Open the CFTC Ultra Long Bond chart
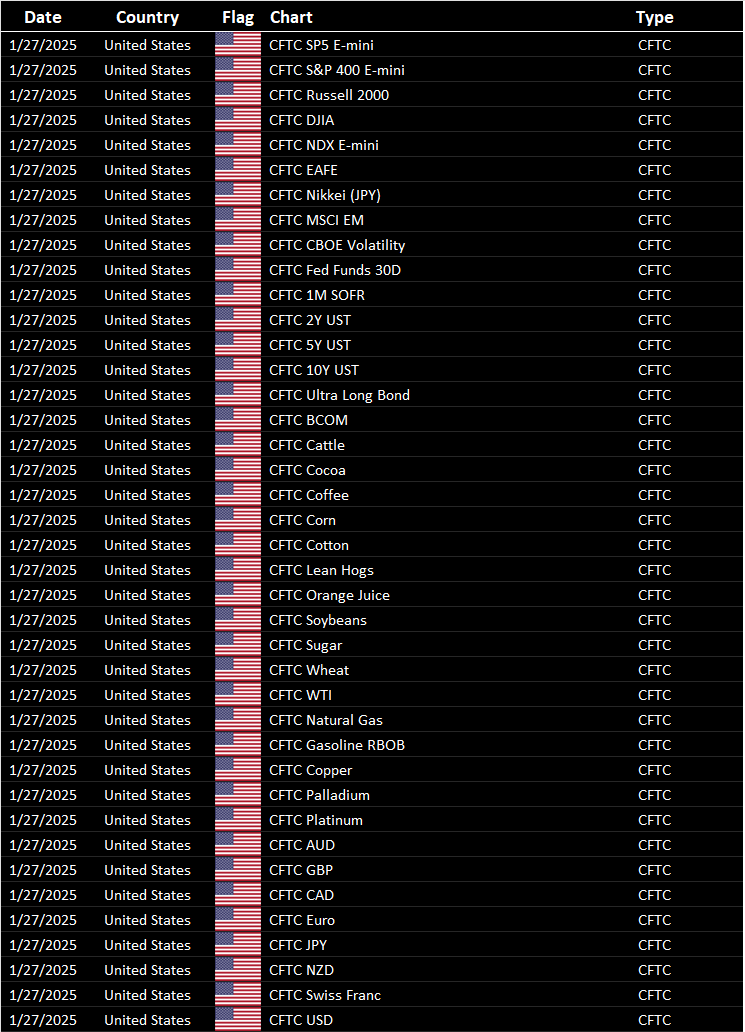This screenshot has height=1032, width=745. tap(339, 395)
